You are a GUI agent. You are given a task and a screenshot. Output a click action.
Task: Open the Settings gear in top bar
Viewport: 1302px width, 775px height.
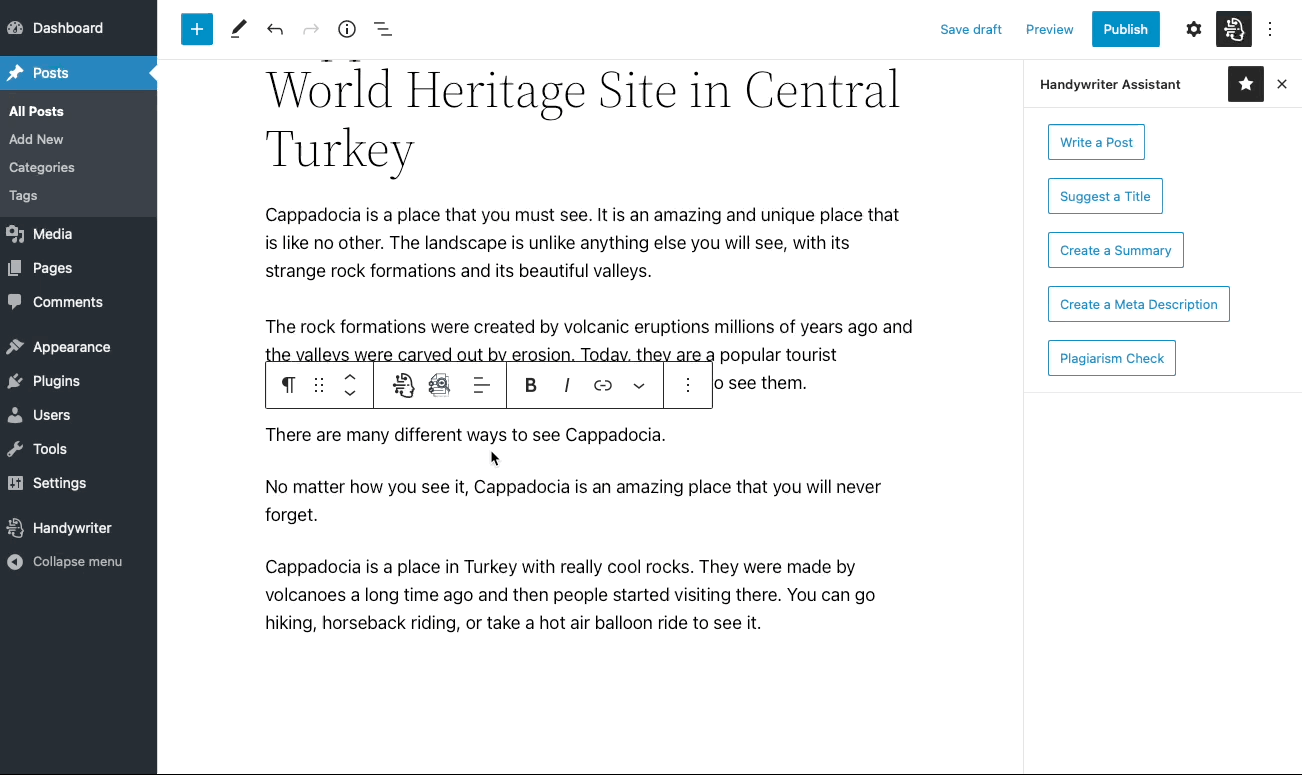(x=1194, y=29)
